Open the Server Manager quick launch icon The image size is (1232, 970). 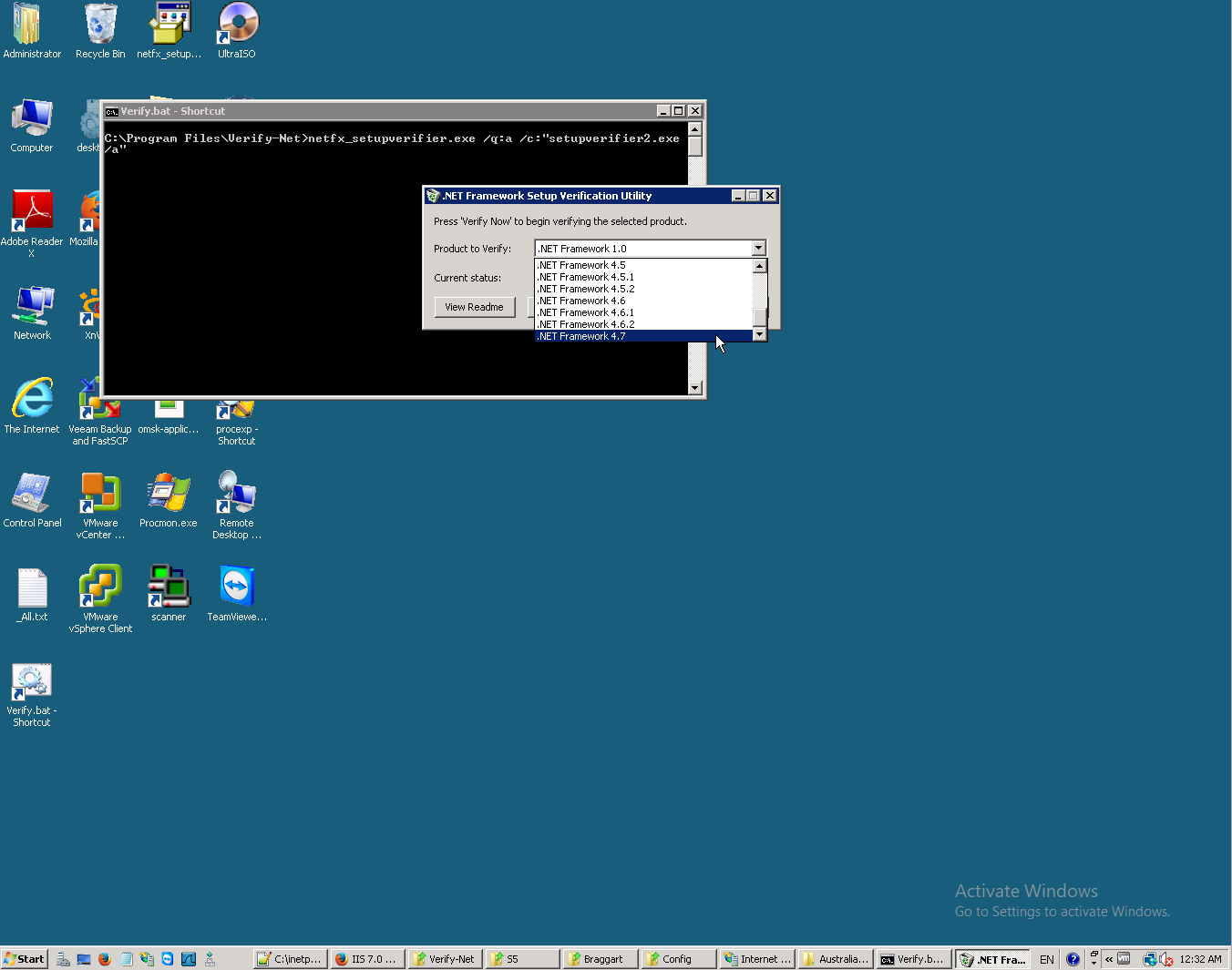[63, 959]
